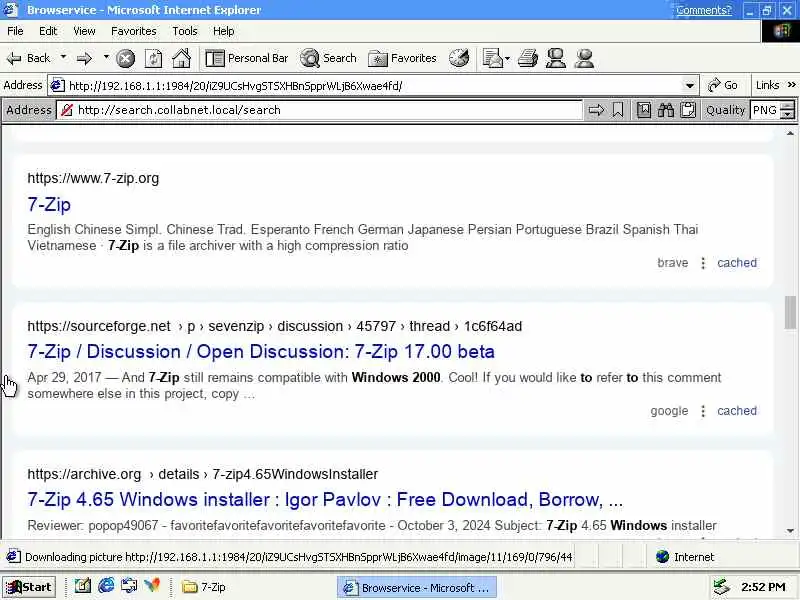Click the insecure page icon in Browservice address
Image resolution: width=800 pixels, height=600 pixels.
(66, 110)
